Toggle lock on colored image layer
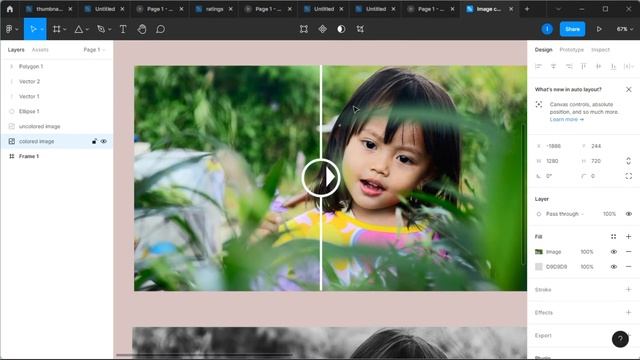Image resolution: width=640 pixels, height=360 pixels. point(94,141)
